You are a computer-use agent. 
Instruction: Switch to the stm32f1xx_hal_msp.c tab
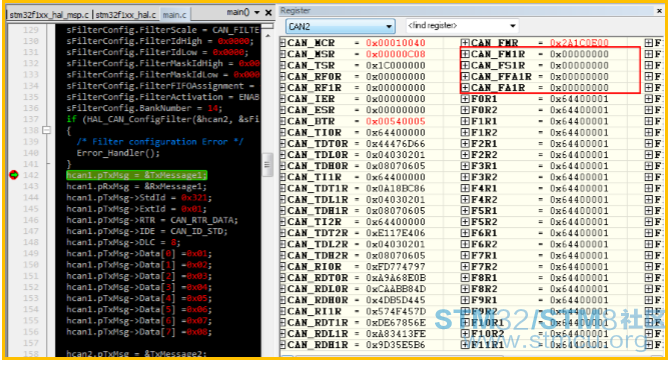(49, 15)
